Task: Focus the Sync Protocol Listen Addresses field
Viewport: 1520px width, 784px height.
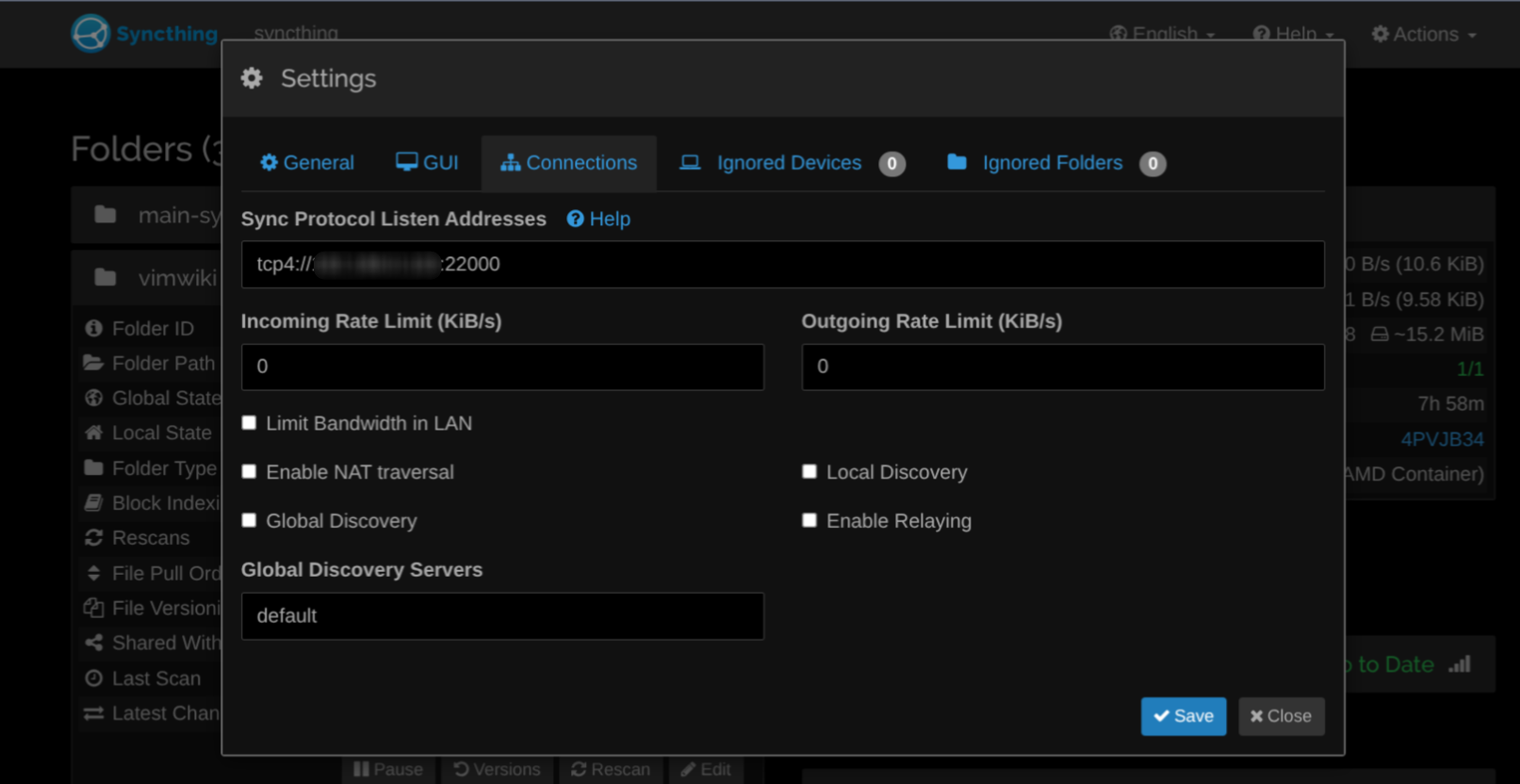Action: 783,265
